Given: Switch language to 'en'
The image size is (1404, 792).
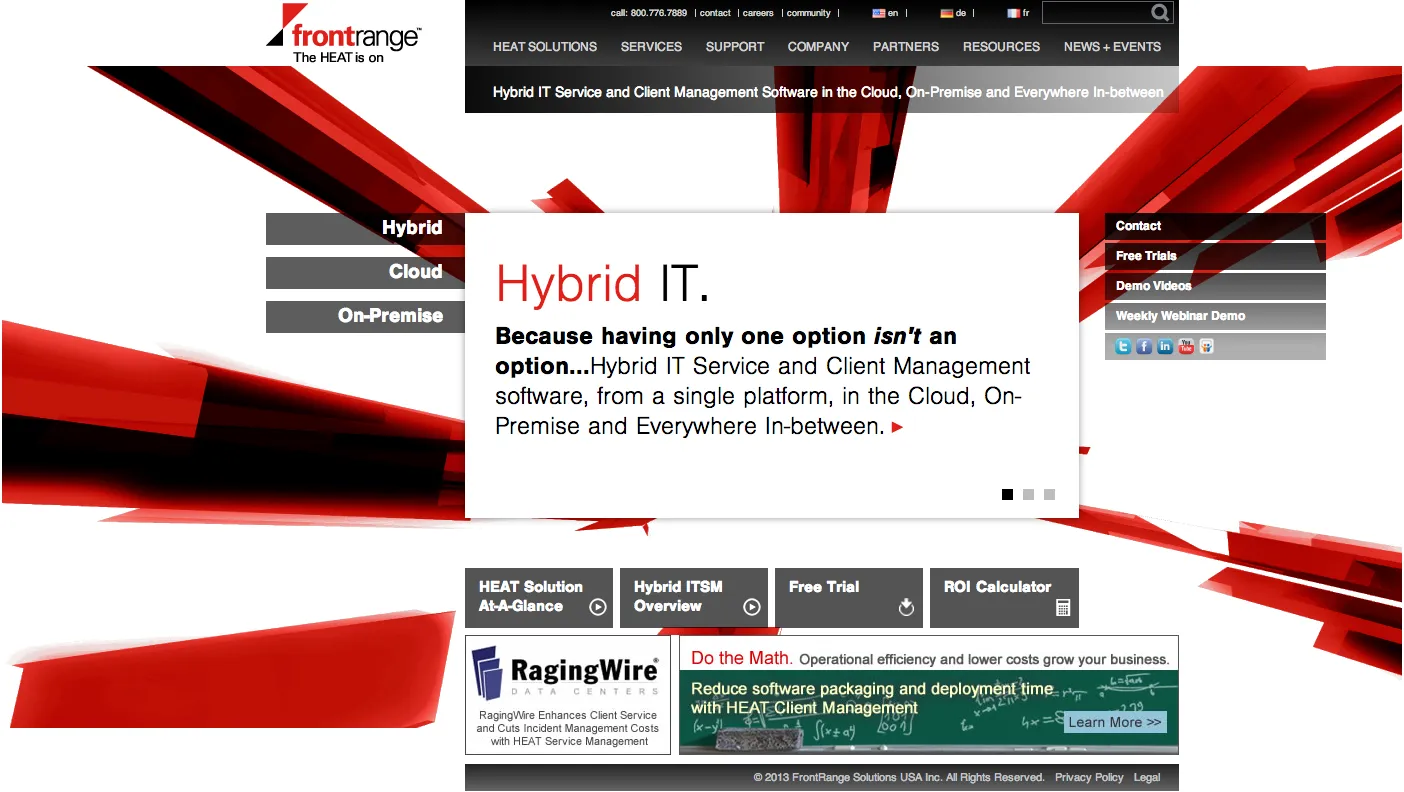Looking at the screenshot, I should tap(893, 13).
